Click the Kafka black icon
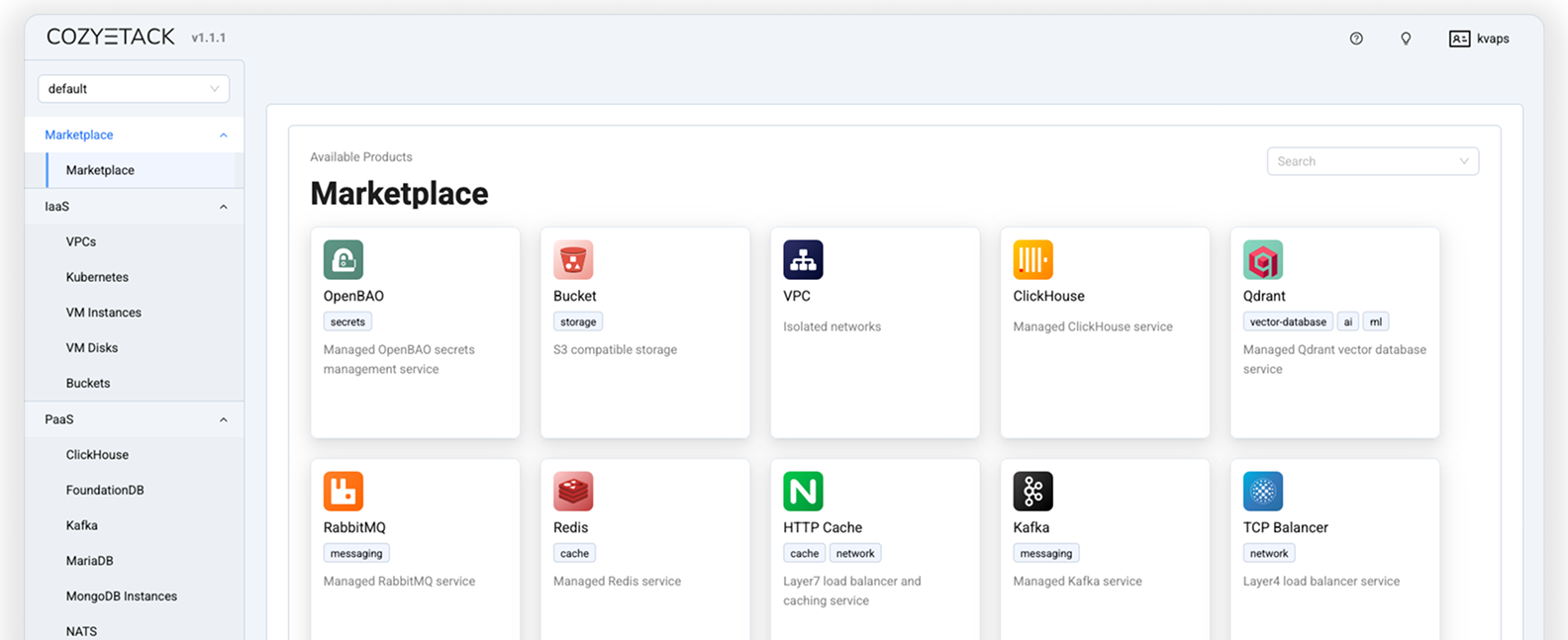1568x640 pixels. click(x=1032, y=491)
